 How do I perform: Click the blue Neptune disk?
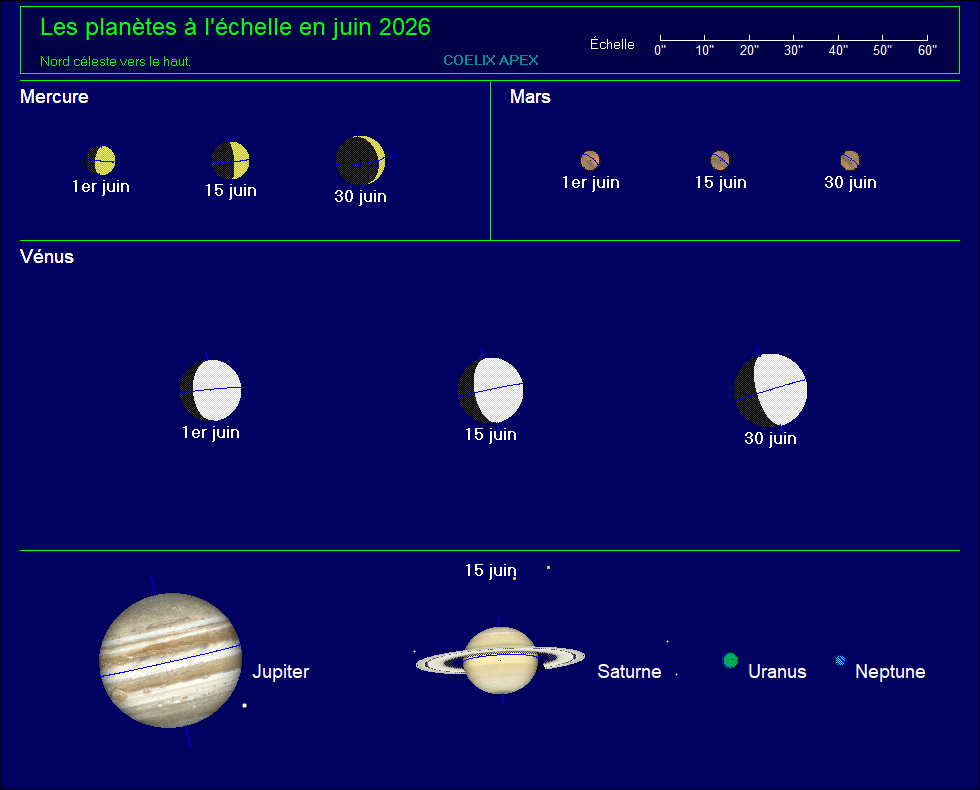pos(841,660)
